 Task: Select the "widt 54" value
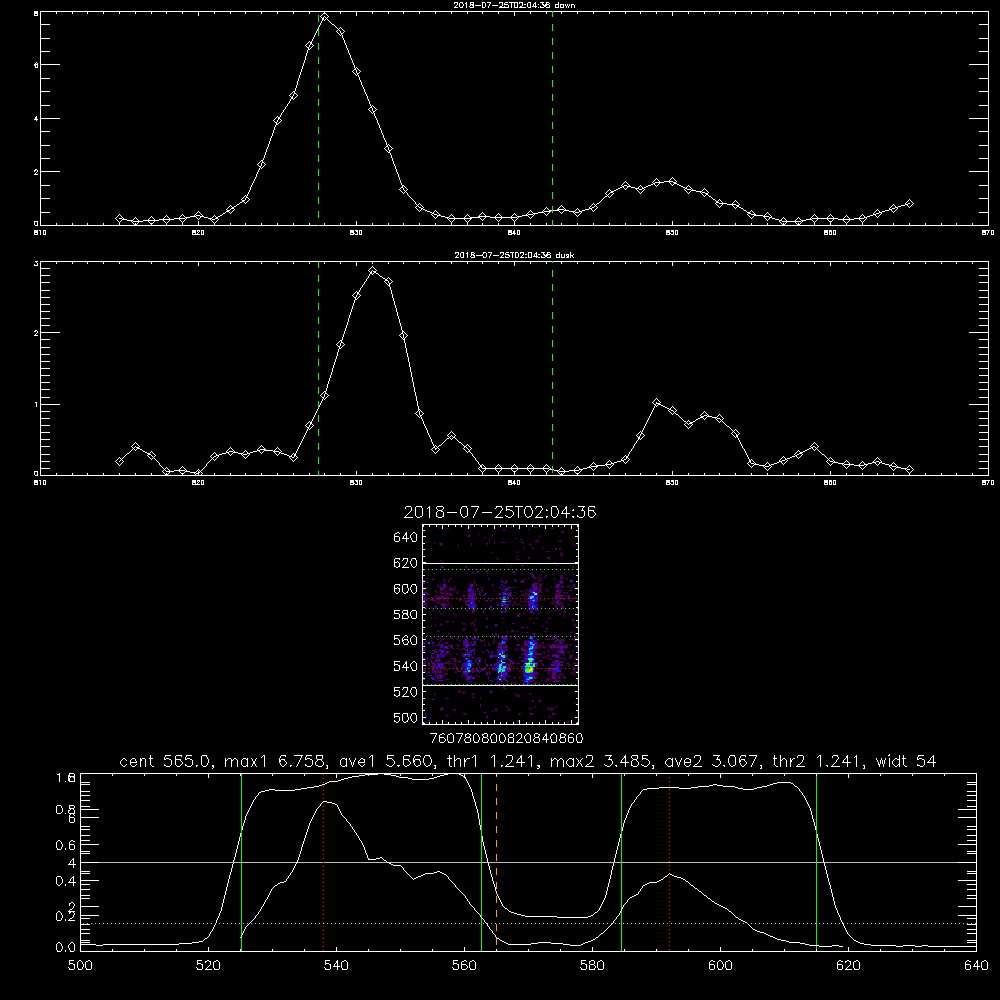[906, 761]
